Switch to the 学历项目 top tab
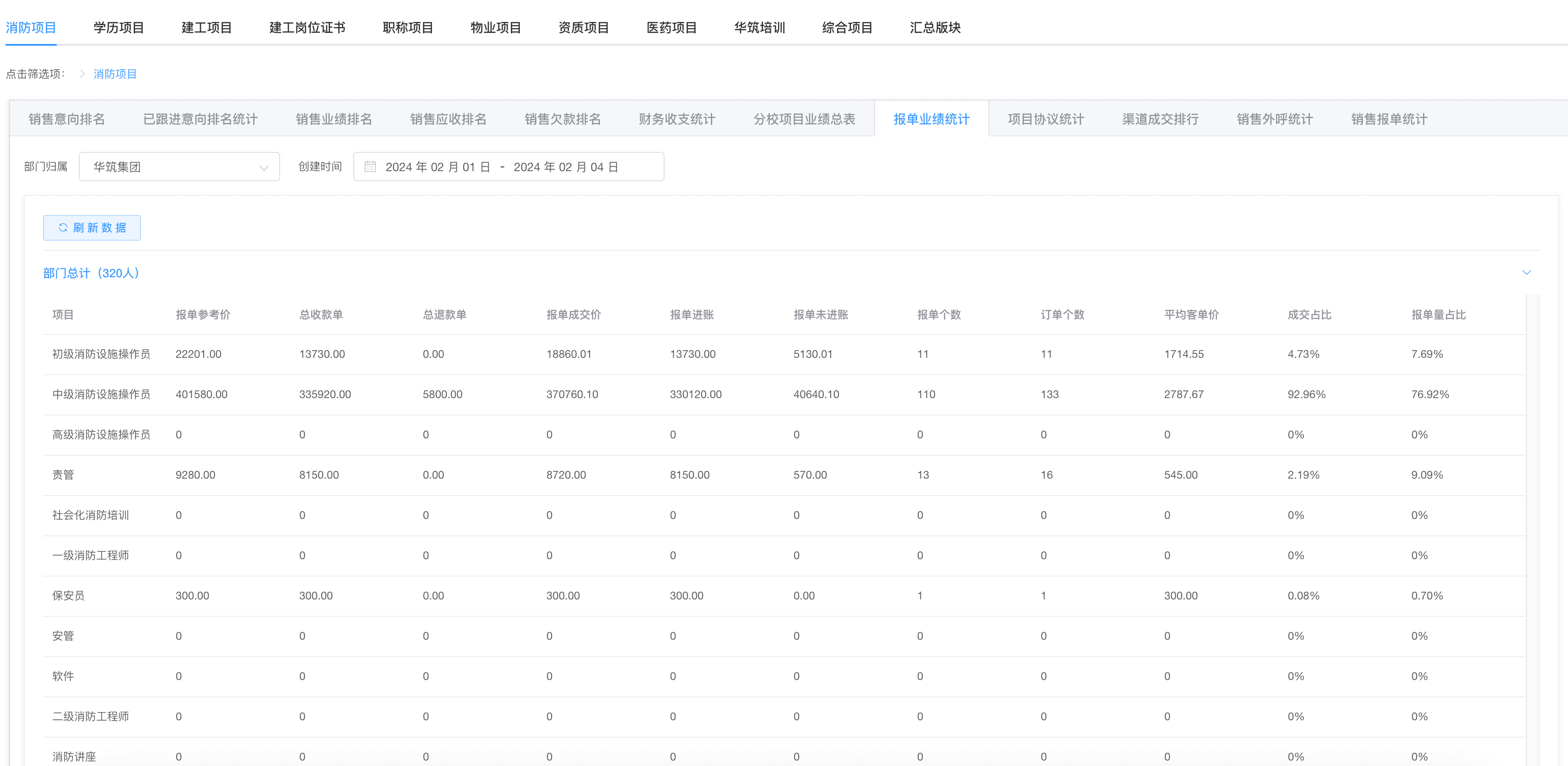This screenshot has height=766, width=1568. point(119,27)
